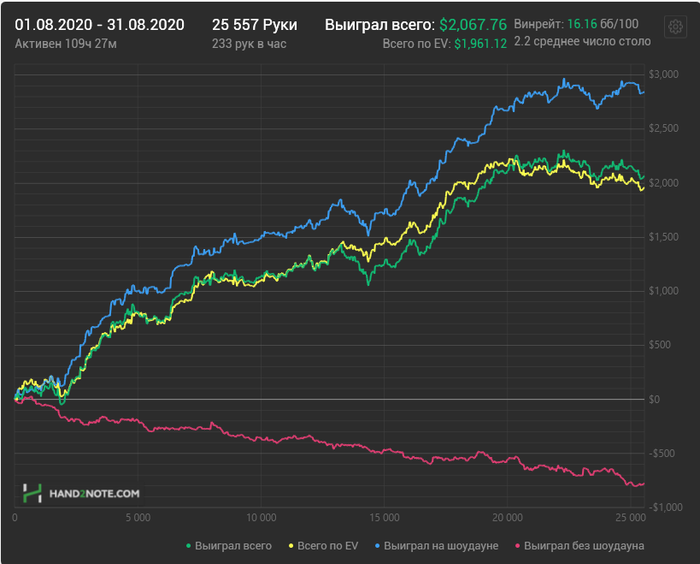Toggle the Выиграл всего legend series
The image size is (700, 564).
229,546
